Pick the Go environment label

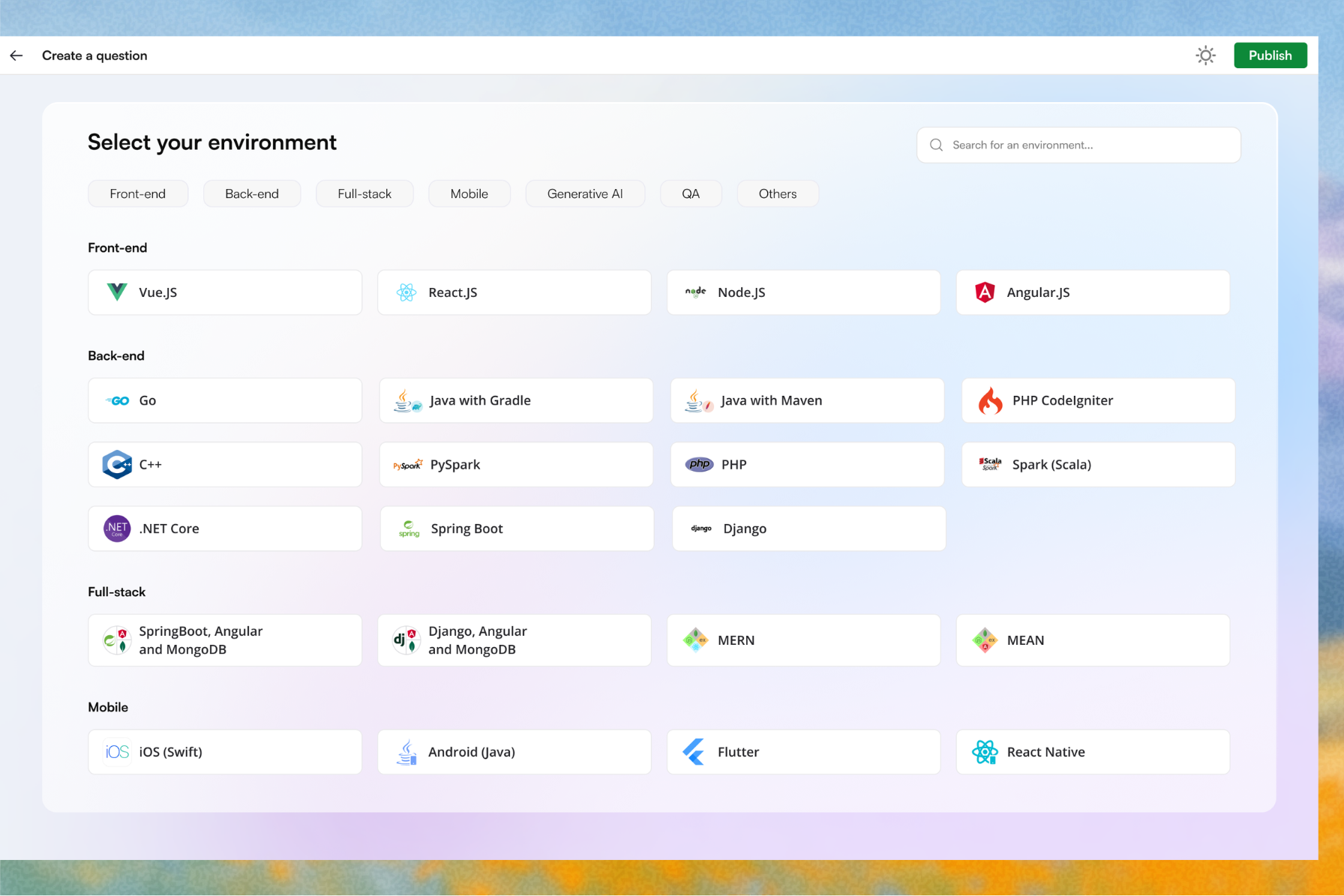click(148, 400)
